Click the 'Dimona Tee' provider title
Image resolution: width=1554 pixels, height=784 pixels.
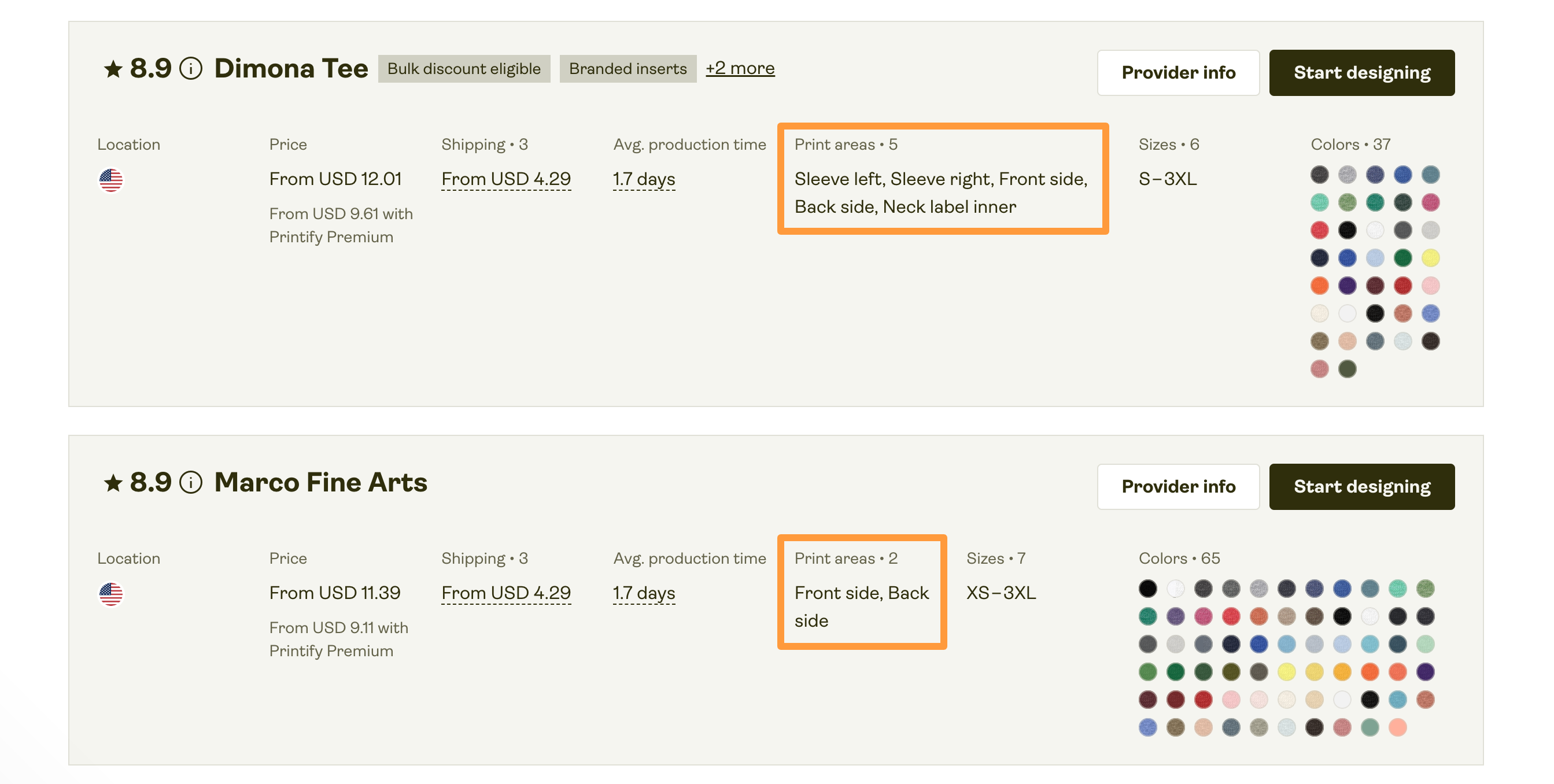pyautogui.click(x=291, y=69)
